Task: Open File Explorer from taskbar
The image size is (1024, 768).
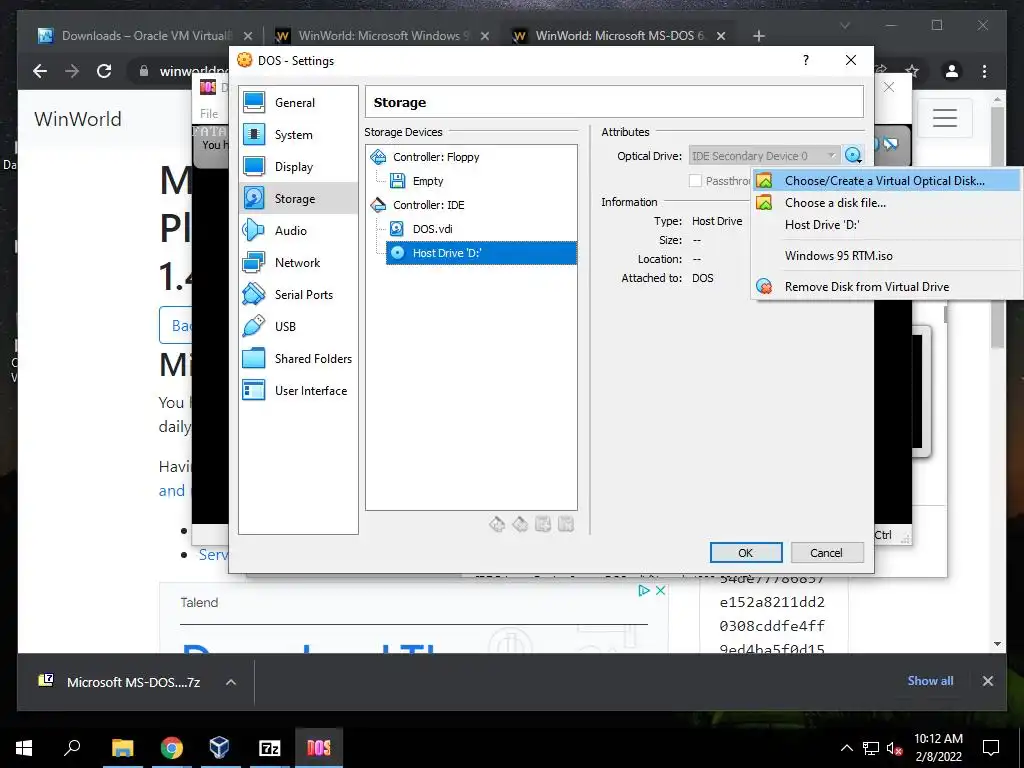Action: [x=122, y=748]
